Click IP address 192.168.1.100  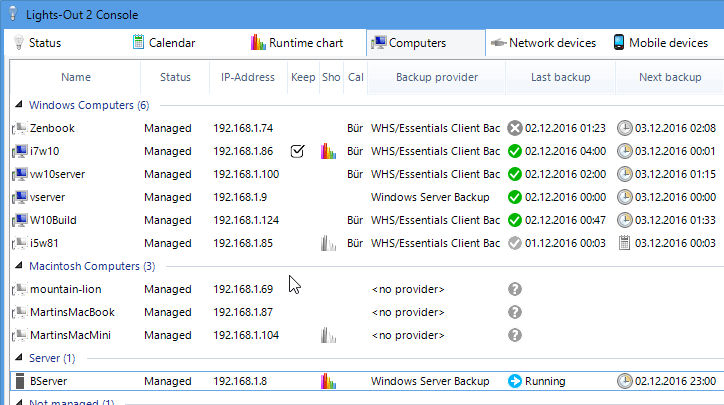pos(246,174)
